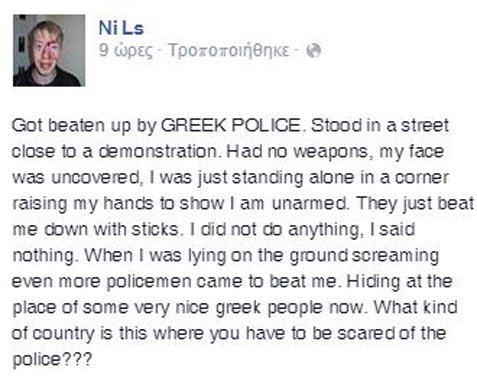
Task: Click the words "GREEK POLICE" in post
Action: point(231,125)
